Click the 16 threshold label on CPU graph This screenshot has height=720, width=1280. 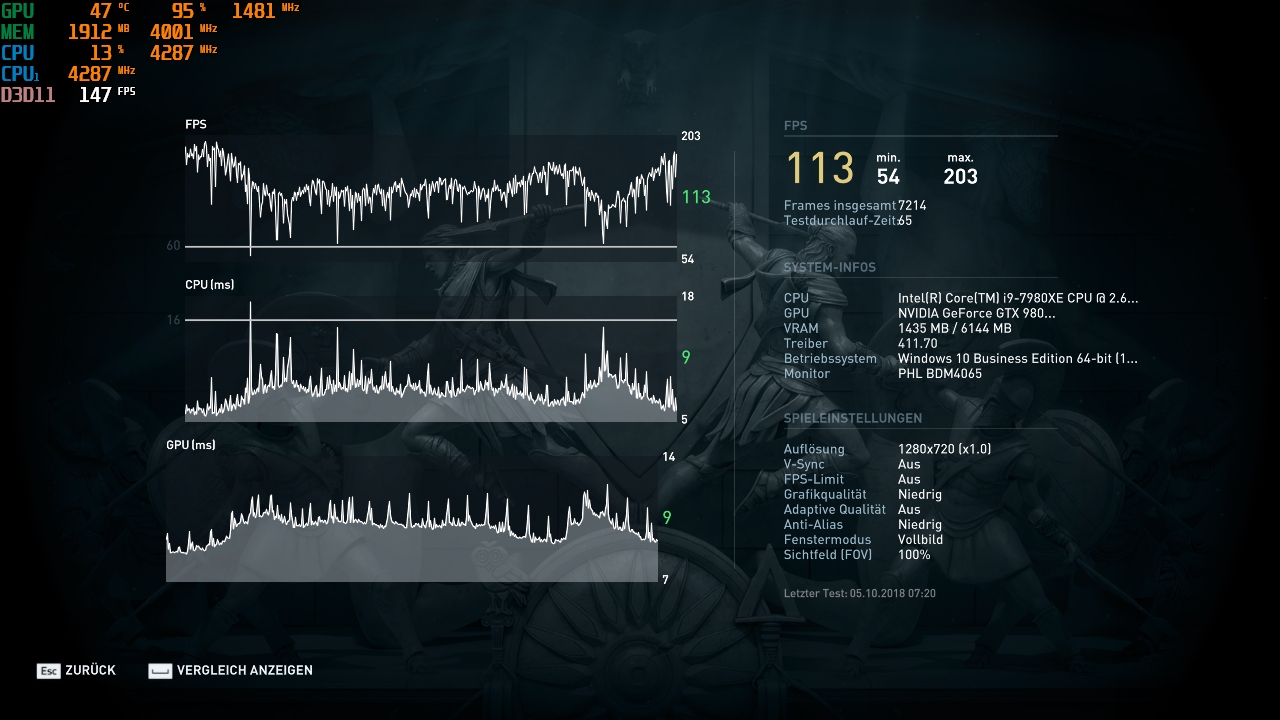[x=174, y=320]
